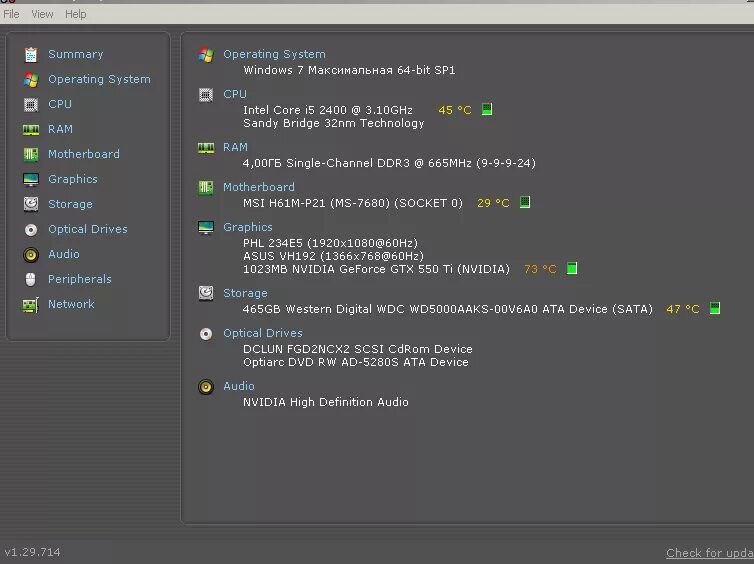
Task: Click the Audio speaker icon in sidebar
Action: click(31, 255)
